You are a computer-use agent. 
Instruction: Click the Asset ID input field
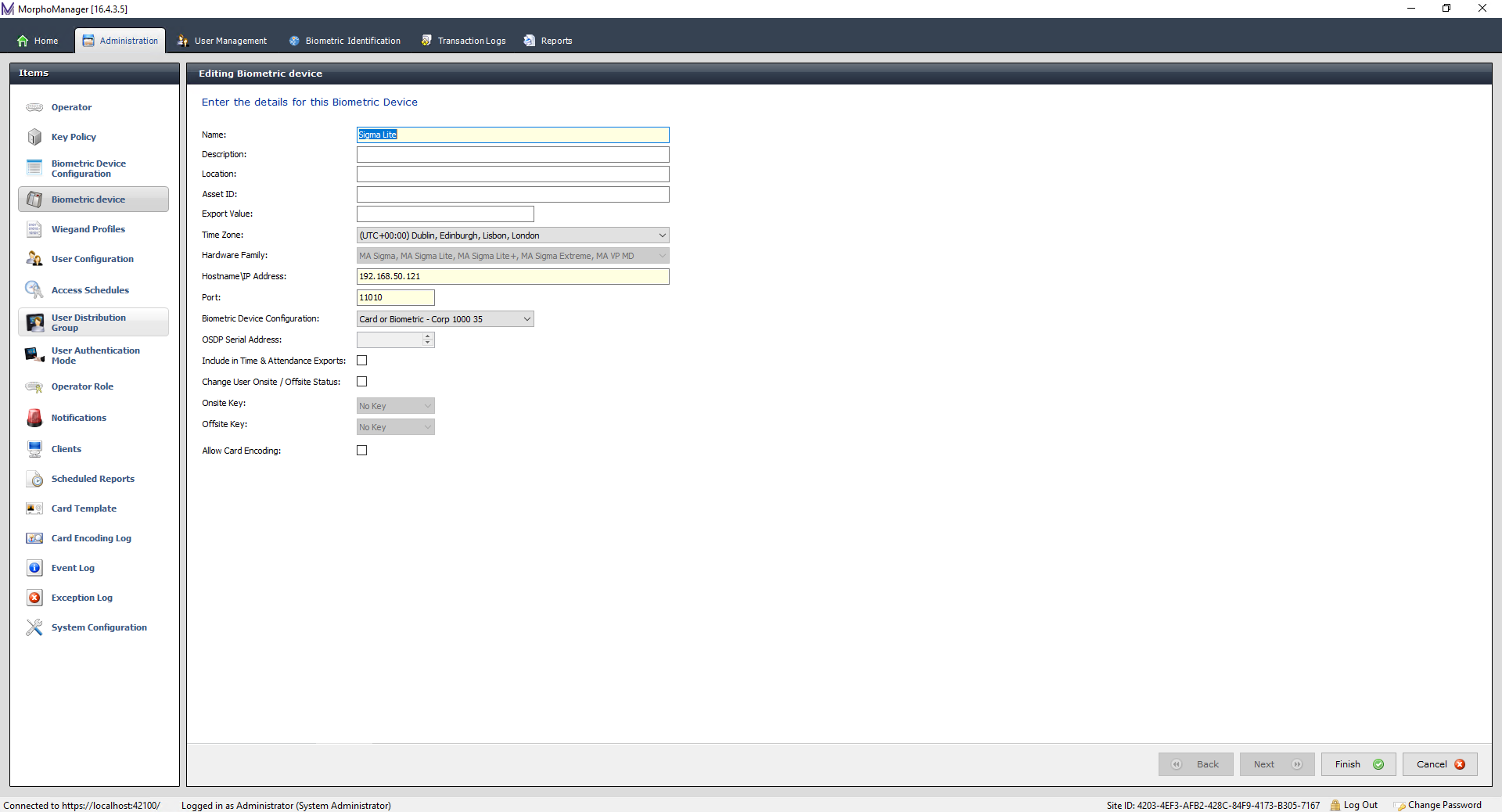coord(513,195)
